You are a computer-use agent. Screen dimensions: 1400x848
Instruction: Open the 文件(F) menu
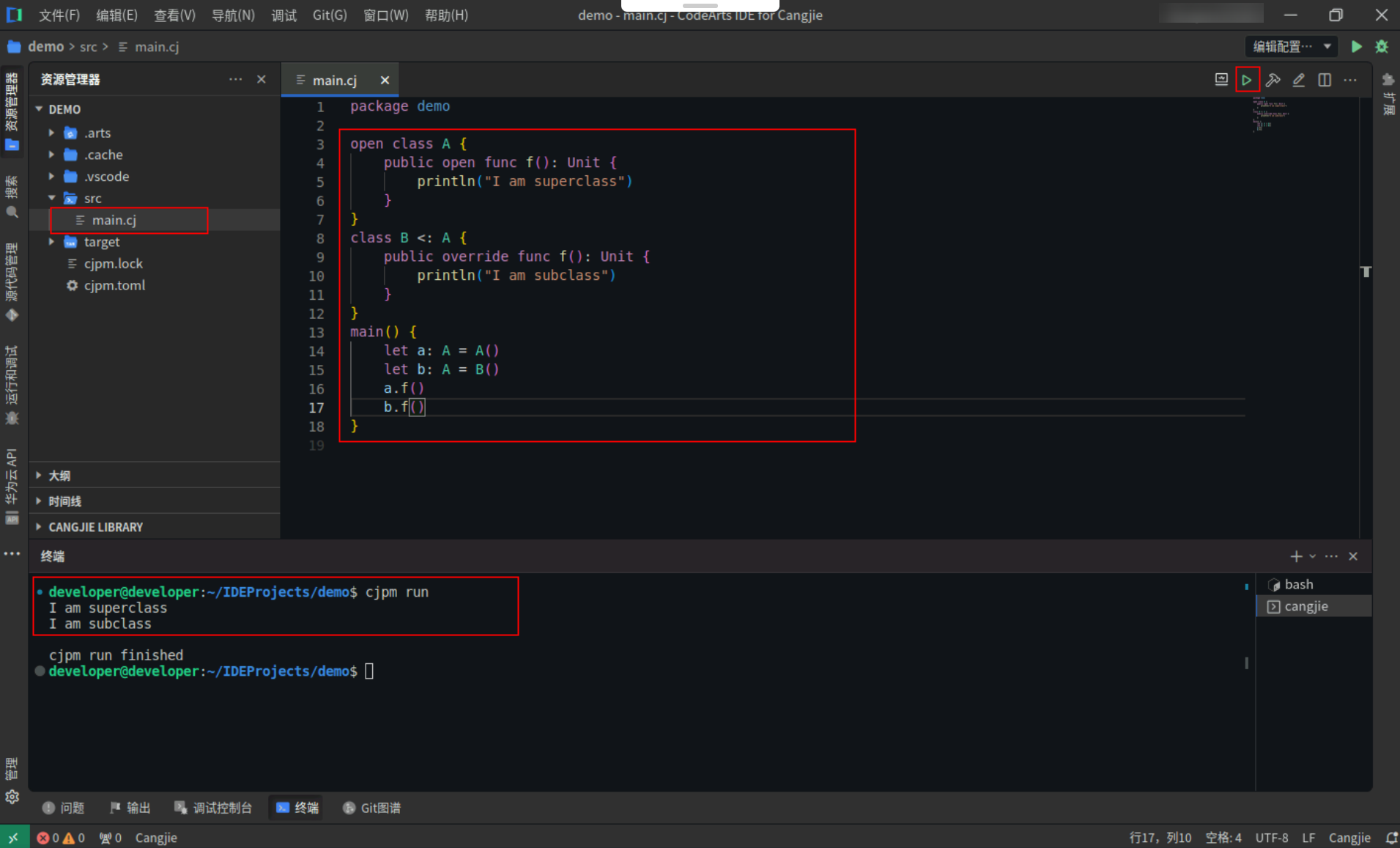pyautogui.click(x=59, y=15)
